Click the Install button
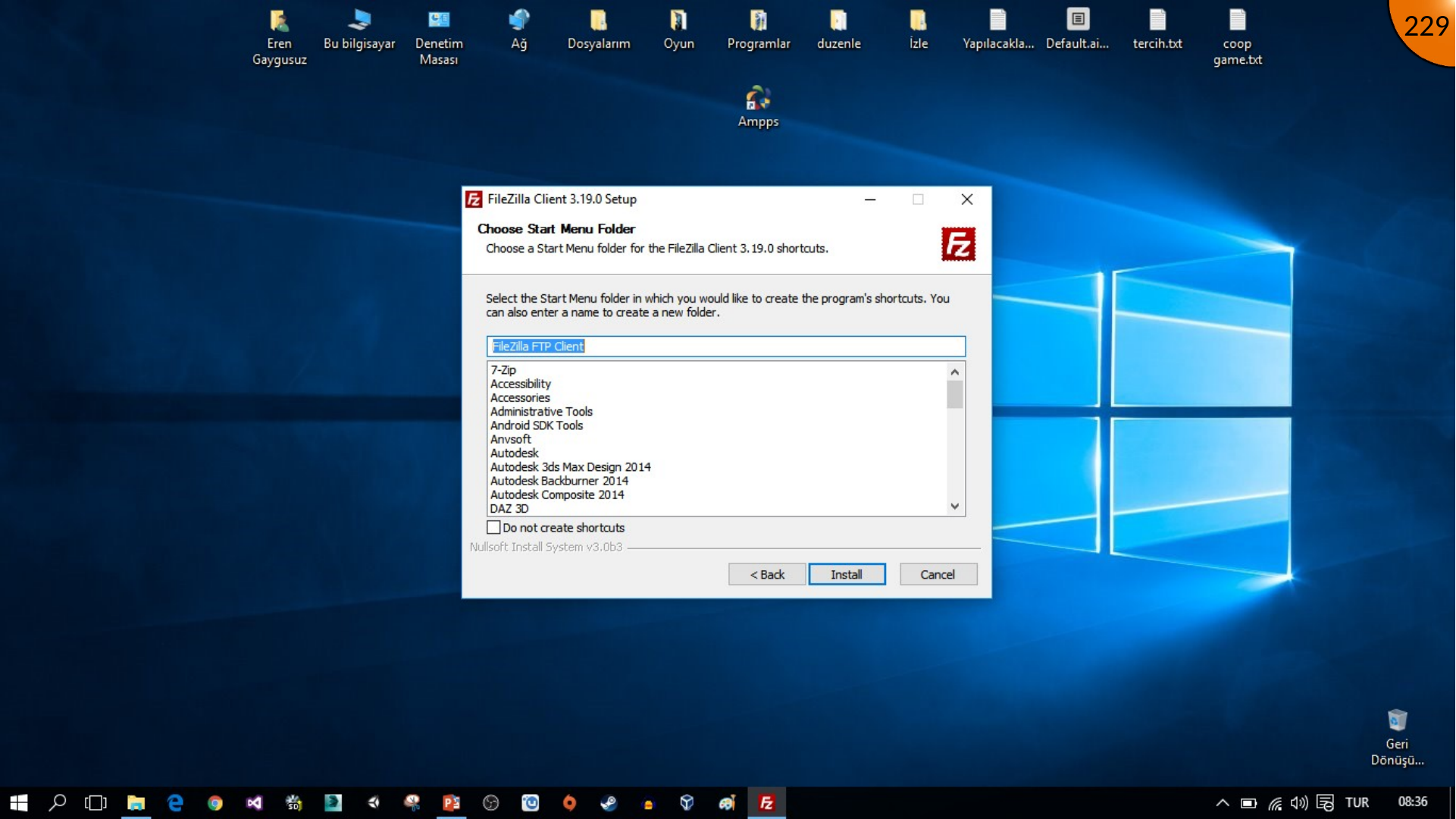This screenshot has width=1456, height=819. [x=847, y=574]
